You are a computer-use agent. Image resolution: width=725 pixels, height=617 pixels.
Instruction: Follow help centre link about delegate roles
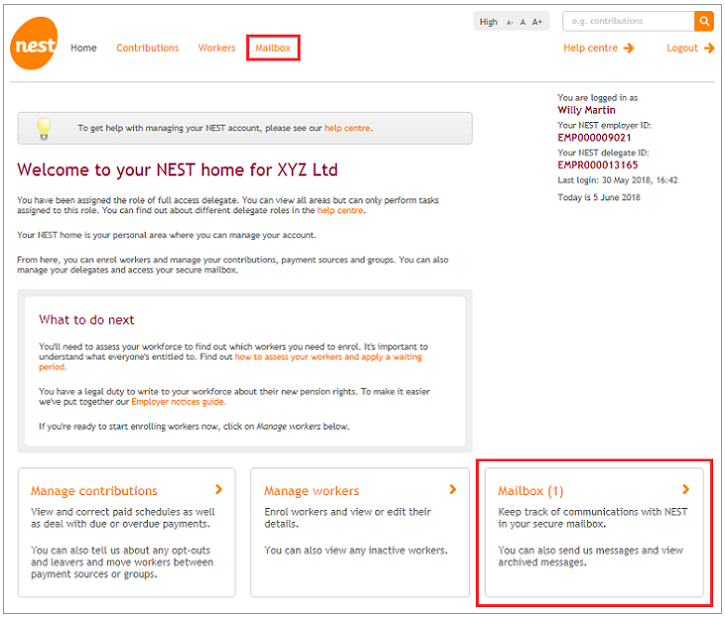click(x=340, y=210)
